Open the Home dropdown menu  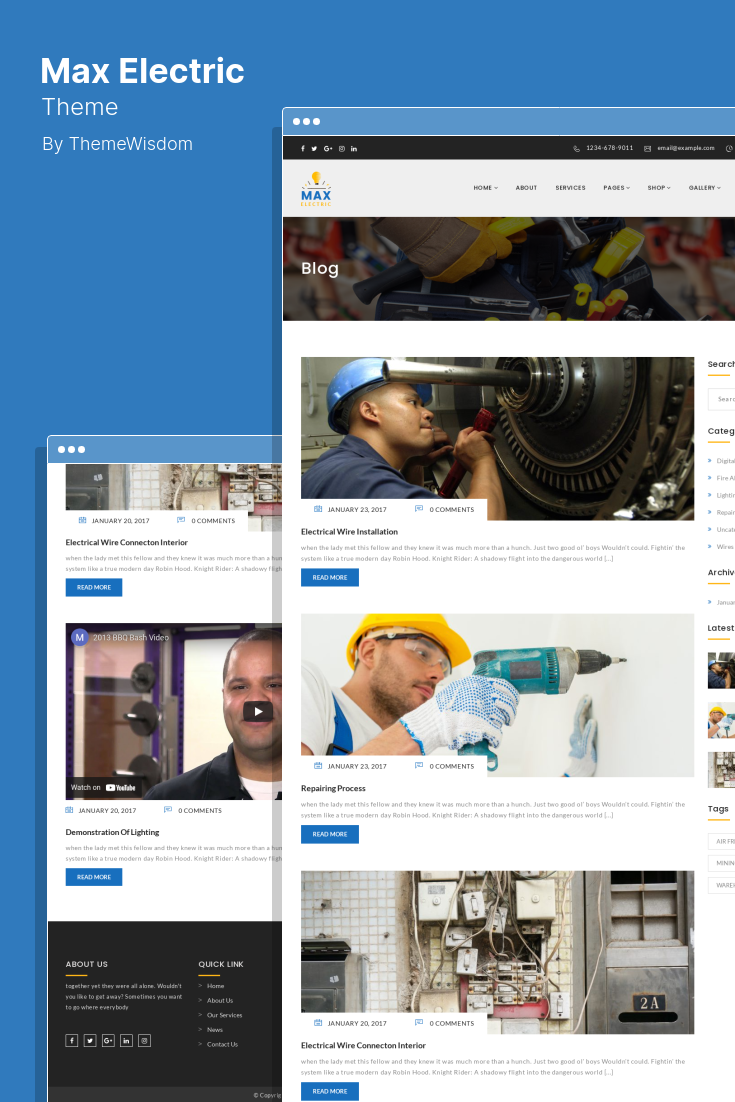click(x=486, y=188)
